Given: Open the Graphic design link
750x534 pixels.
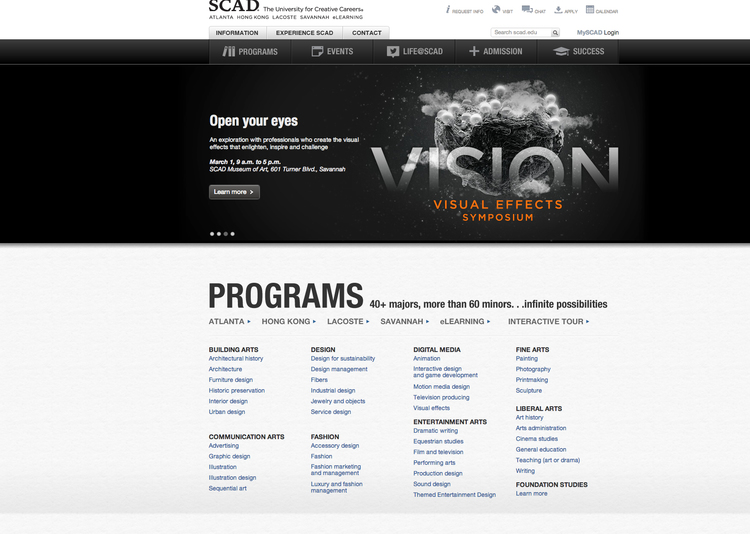Looking at the screenshot, I should click(229, 456).
